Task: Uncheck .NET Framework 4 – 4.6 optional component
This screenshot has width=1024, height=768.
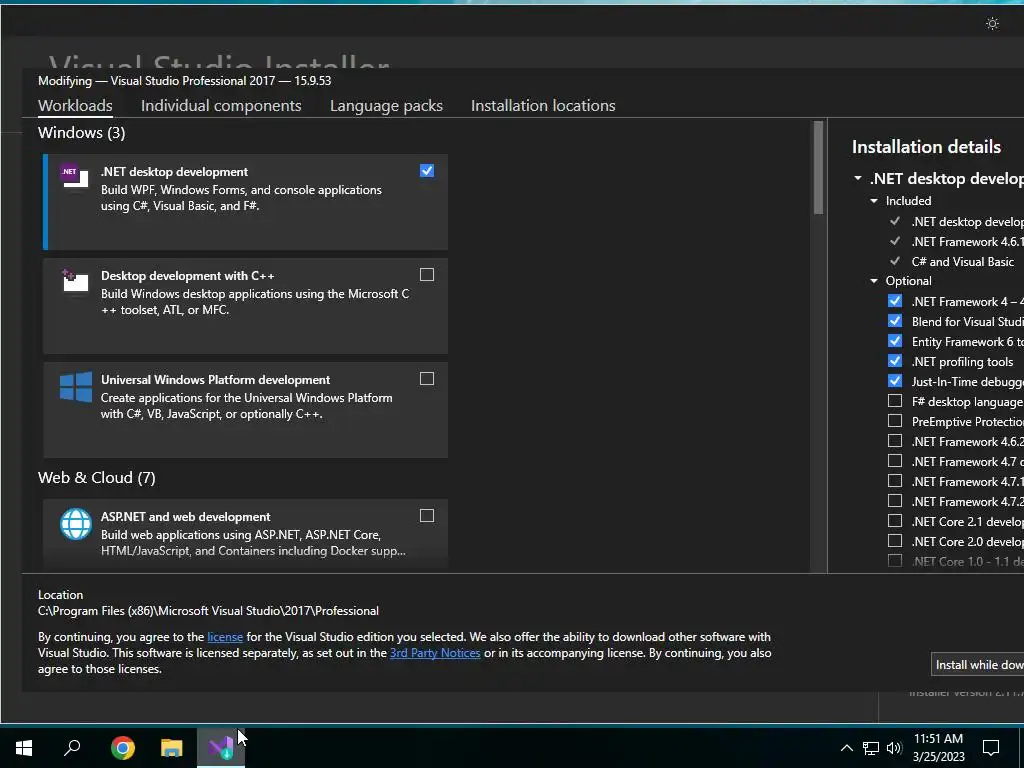Action: (895, 301)
